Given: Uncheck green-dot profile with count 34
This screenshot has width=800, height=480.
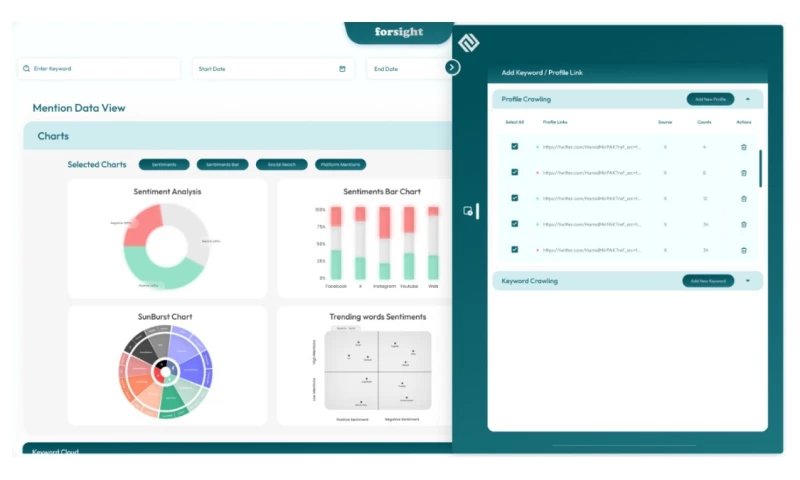Looking at the screenshot, I should (x=514, y=223).
